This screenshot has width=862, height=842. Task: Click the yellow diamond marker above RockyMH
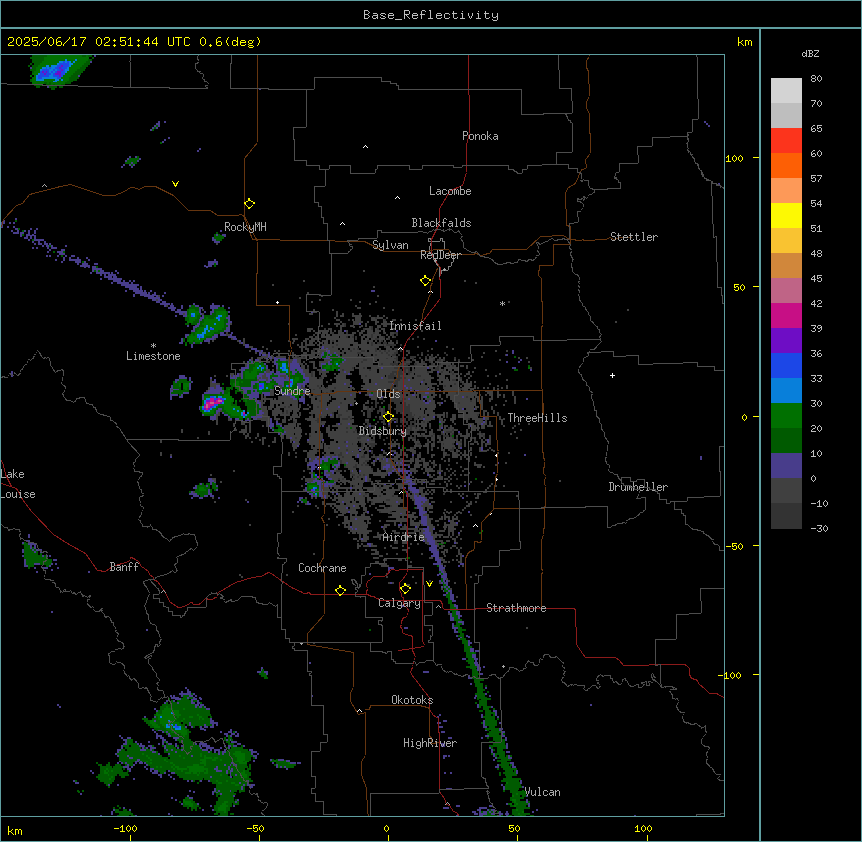(250, 204)
